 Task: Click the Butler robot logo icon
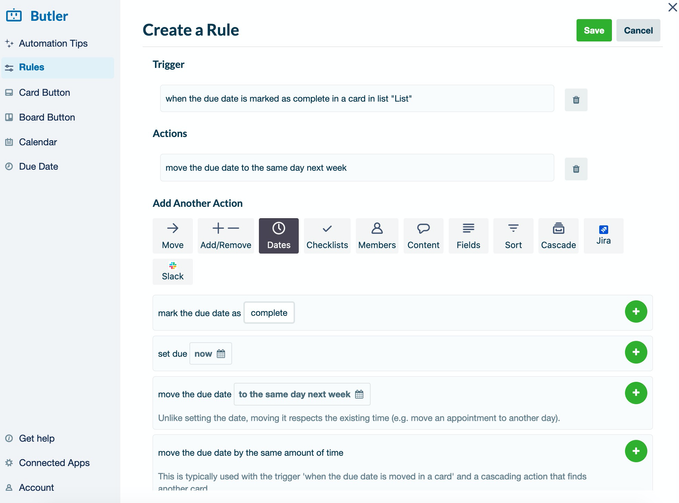click(x=14, y=16)
